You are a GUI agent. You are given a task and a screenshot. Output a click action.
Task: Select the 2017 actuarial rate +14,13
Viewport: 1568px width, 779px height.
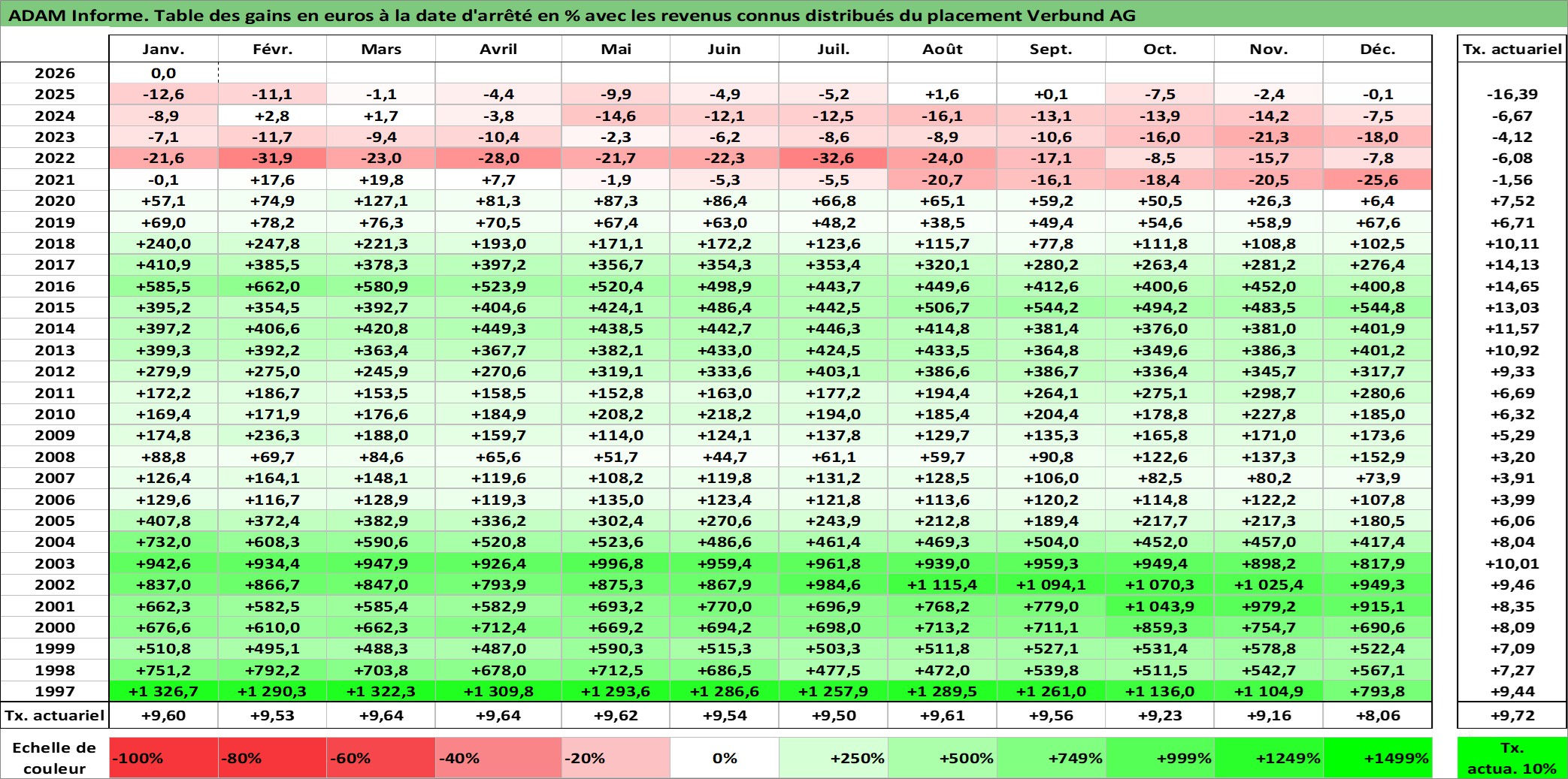pyautogui.click(x=1512, y=264)
